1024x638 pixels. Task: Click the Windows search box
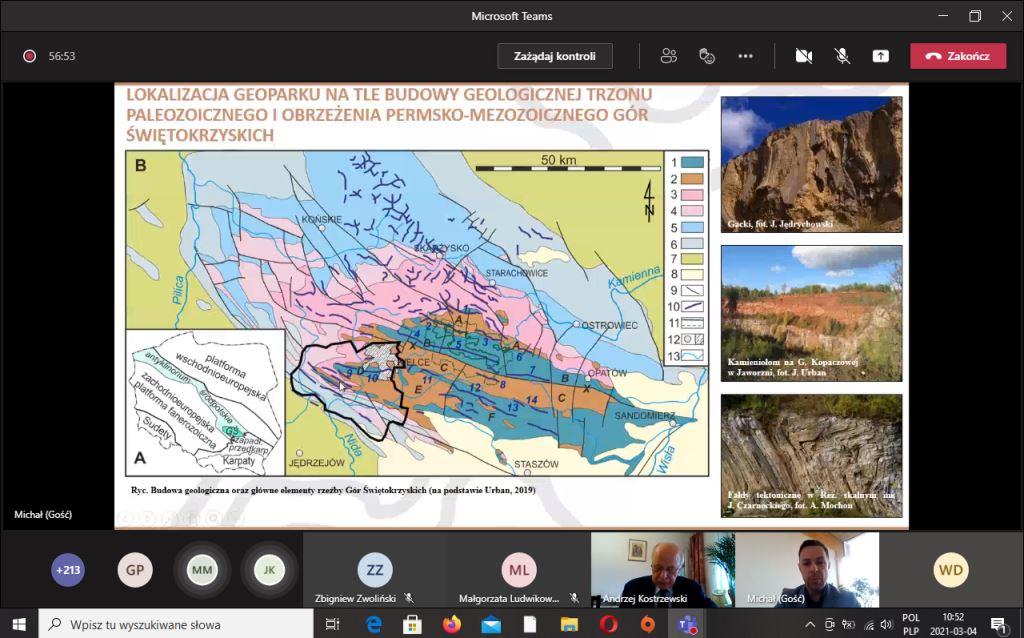click(x=180, y=624)
